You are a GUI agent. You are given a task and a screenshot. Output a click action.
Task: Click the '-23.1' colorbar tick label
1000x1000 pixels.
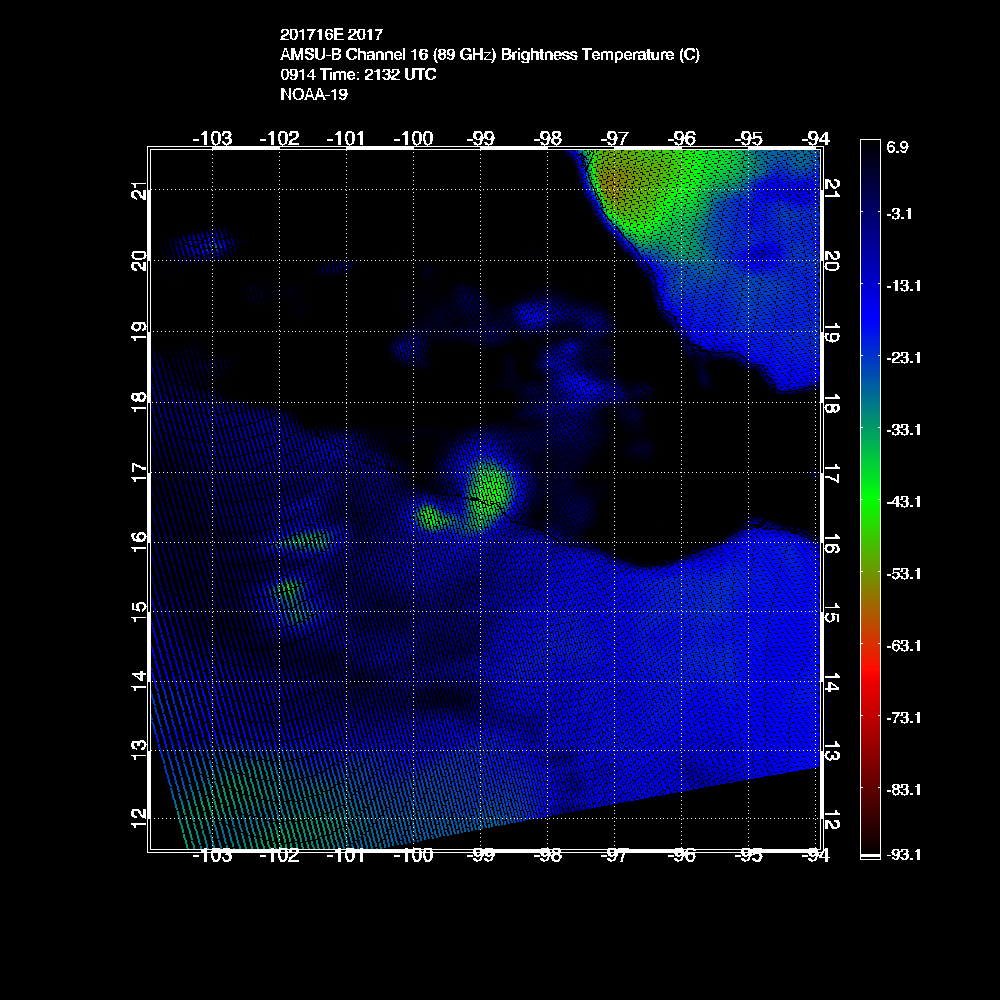pyautogui.click(x=903, y=358)
